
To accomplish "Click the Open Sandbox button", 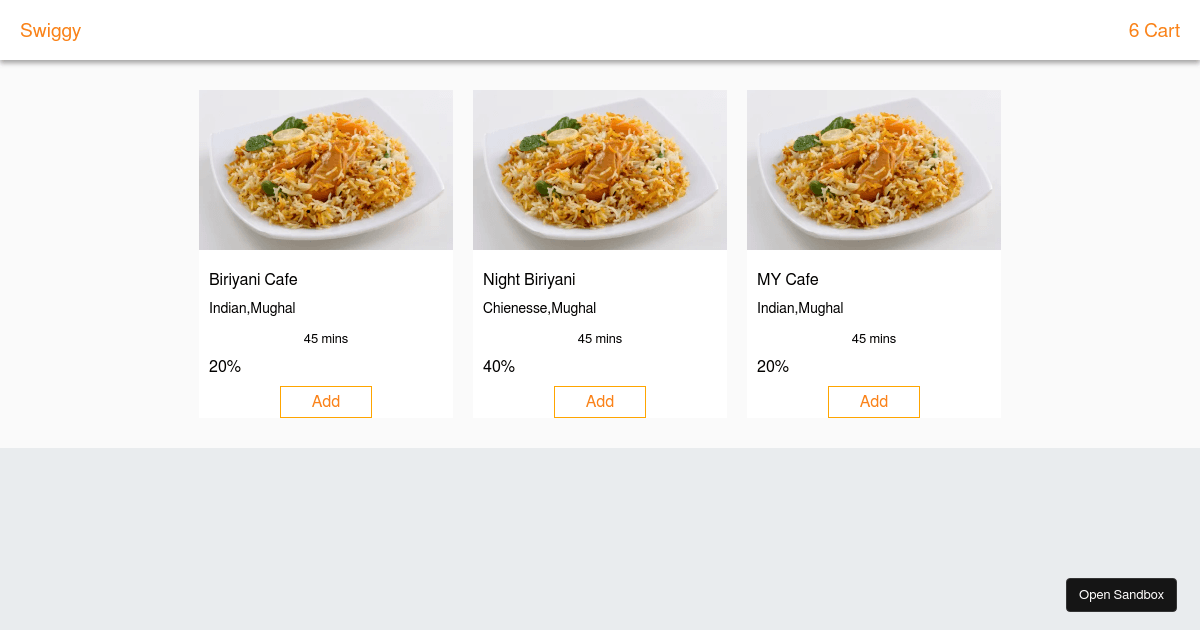I will coord(1121,594).
